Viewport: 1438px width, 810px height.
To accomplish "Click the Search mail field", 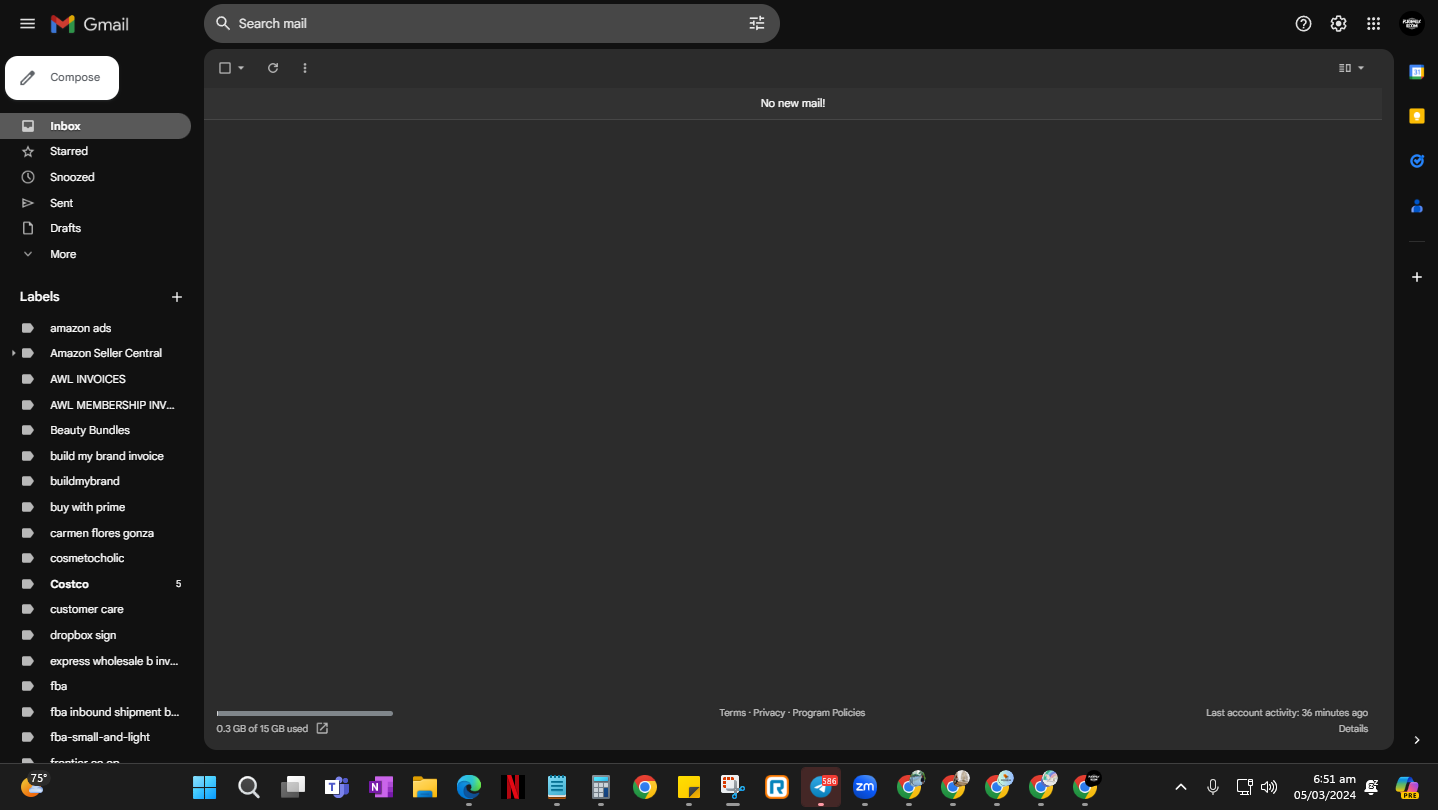I will [x=490, y=23].
